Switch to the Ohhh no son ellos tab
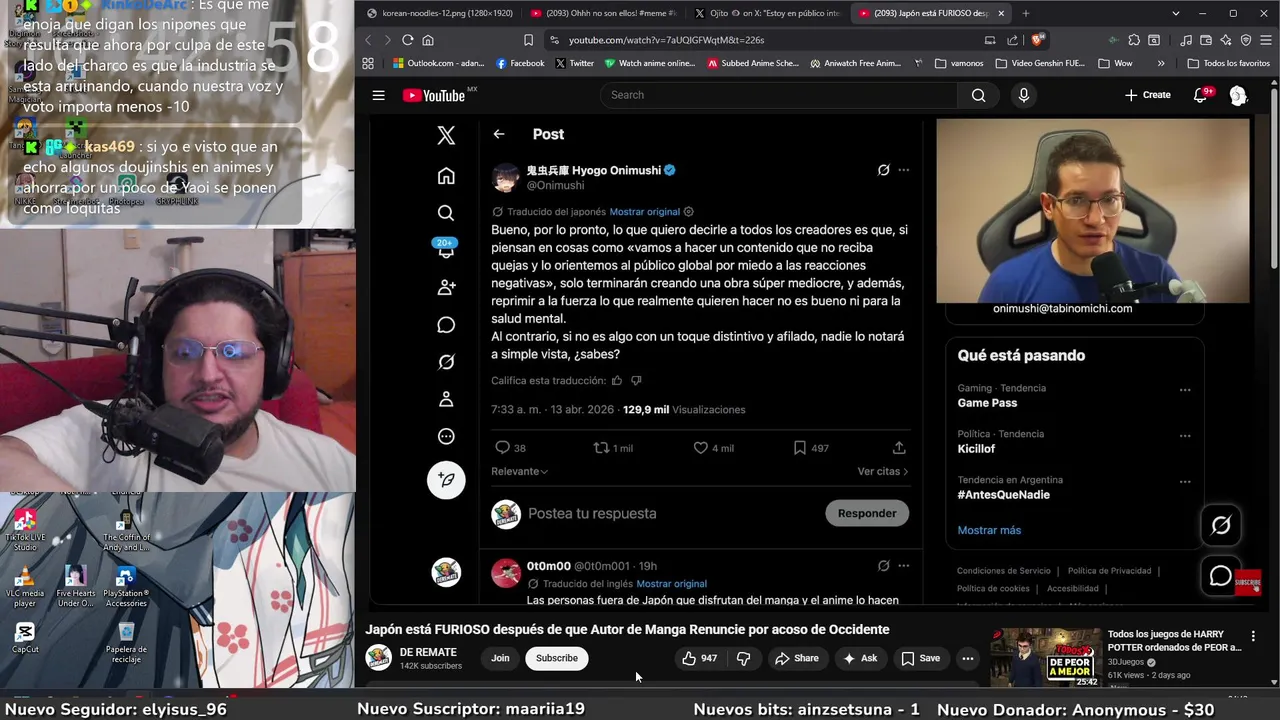The width and height of the screenshot is (1280, 720). click(x=603, y=13)
